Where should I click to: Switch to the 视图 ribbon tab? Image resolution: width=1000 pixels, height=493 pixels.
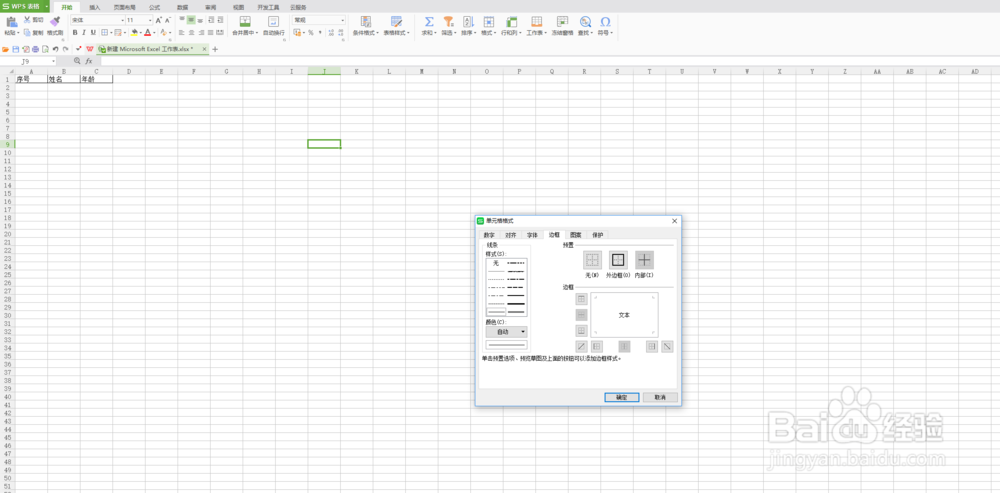click(x=239, y=7)
